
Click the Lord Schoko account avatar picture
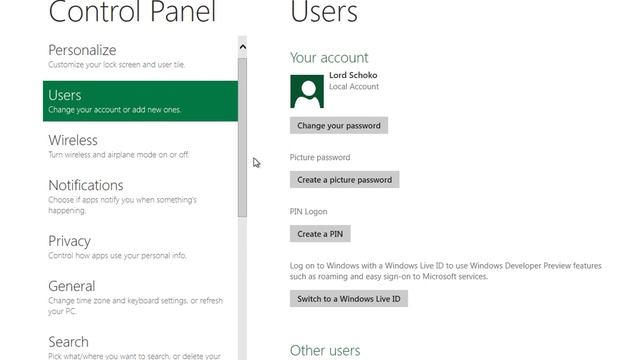tap(307, 91)
